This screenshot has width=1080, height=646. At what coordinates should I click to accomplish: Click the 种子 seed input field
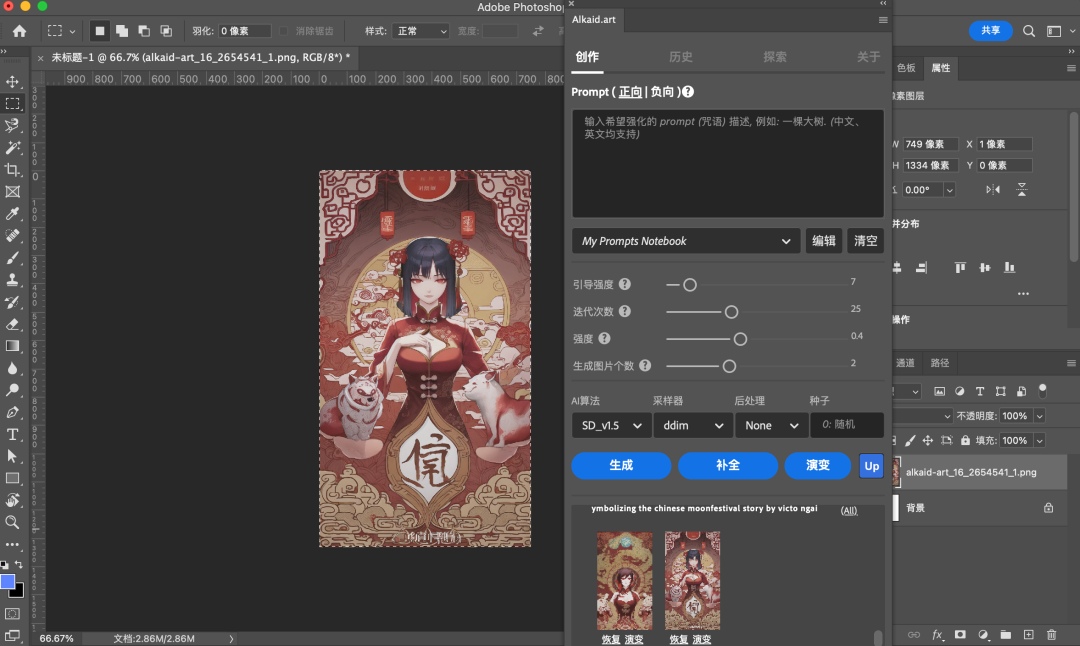847,425
